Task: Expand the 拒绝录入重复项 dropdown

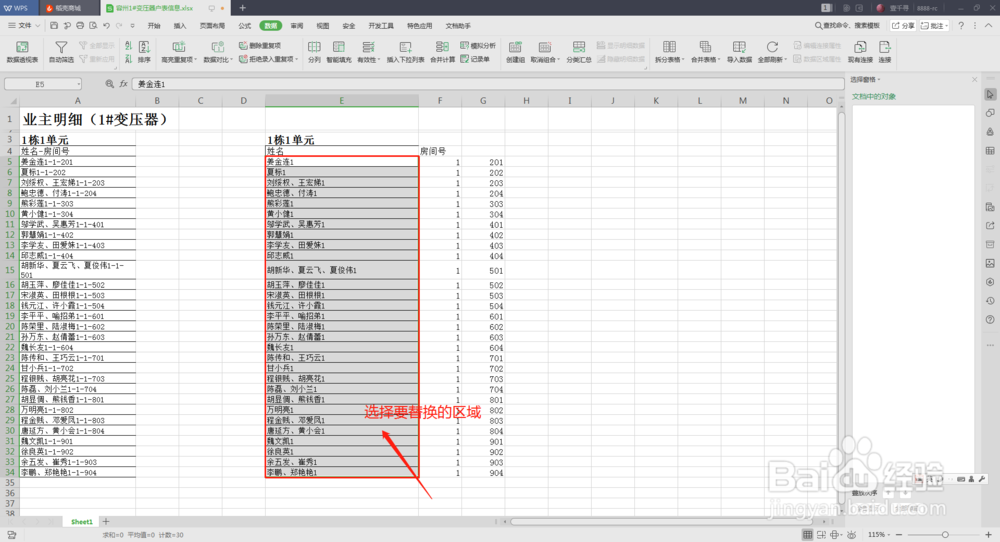Action: (x=297, y=59)
